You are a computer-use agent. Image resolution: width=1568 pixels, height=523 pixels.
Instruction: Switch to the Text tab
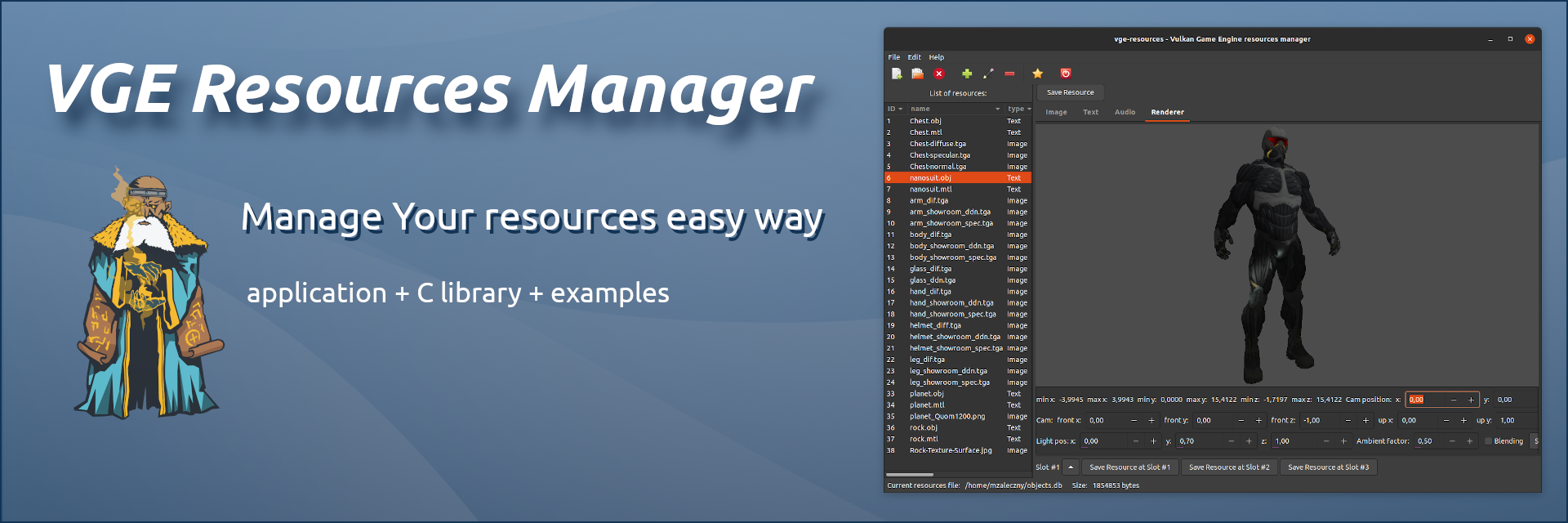click(x=1090, y=112)
